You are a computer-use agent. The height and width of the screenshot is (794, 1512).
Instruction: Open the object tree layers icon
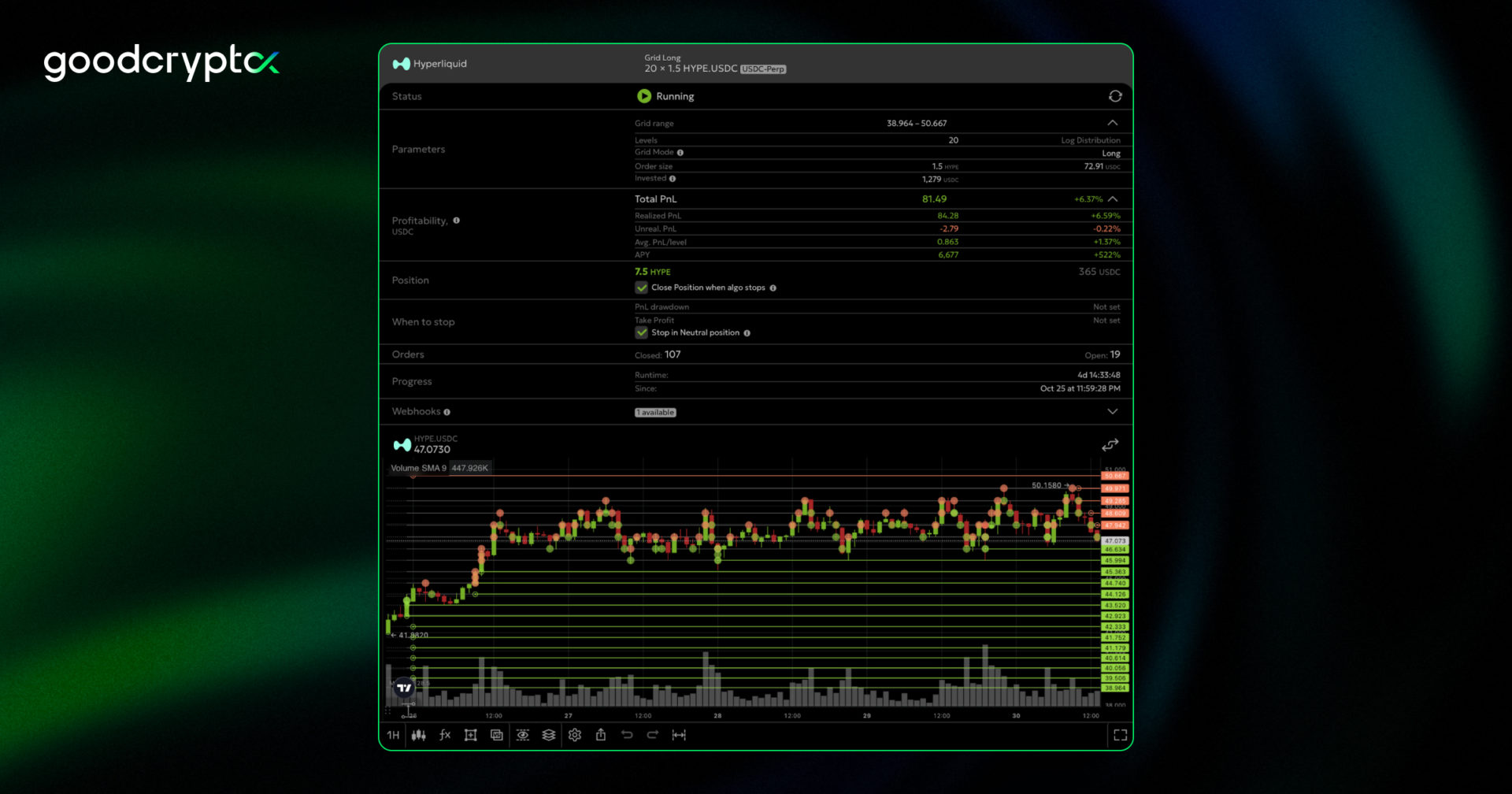[549, 735]
